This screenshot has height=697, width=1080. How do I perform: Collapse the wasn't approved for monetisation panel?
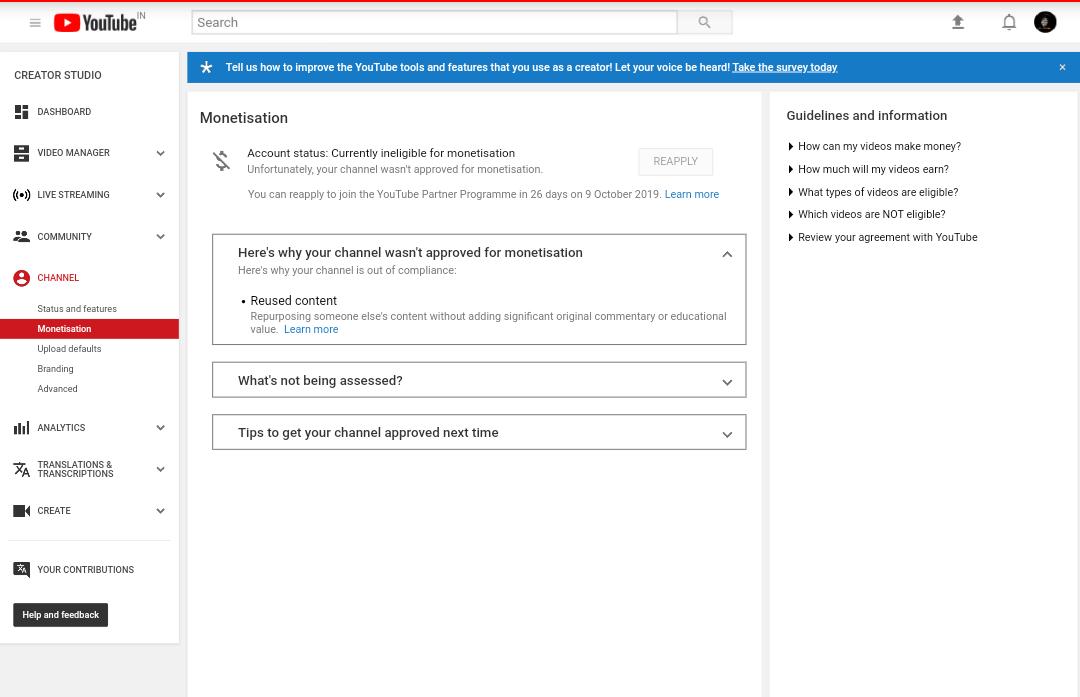[x=727, y=254]
